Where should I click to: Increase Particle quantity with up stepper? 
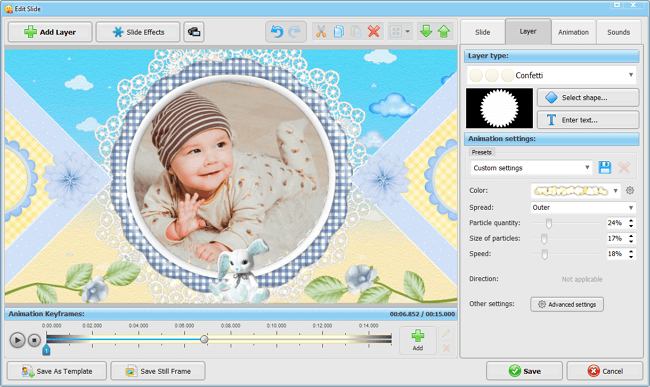pyautogui.click(x=631, y=220)
